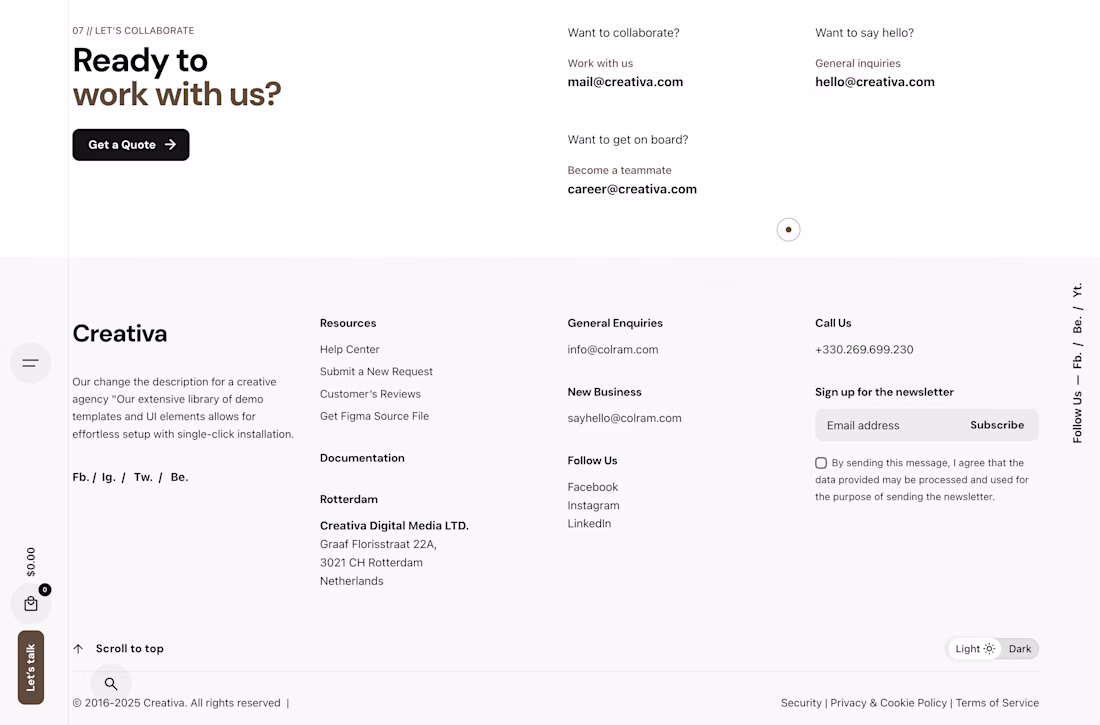Screen dimensions: 1100x725
Task: Expand the Documentation footer section
Action: (362, 458)
